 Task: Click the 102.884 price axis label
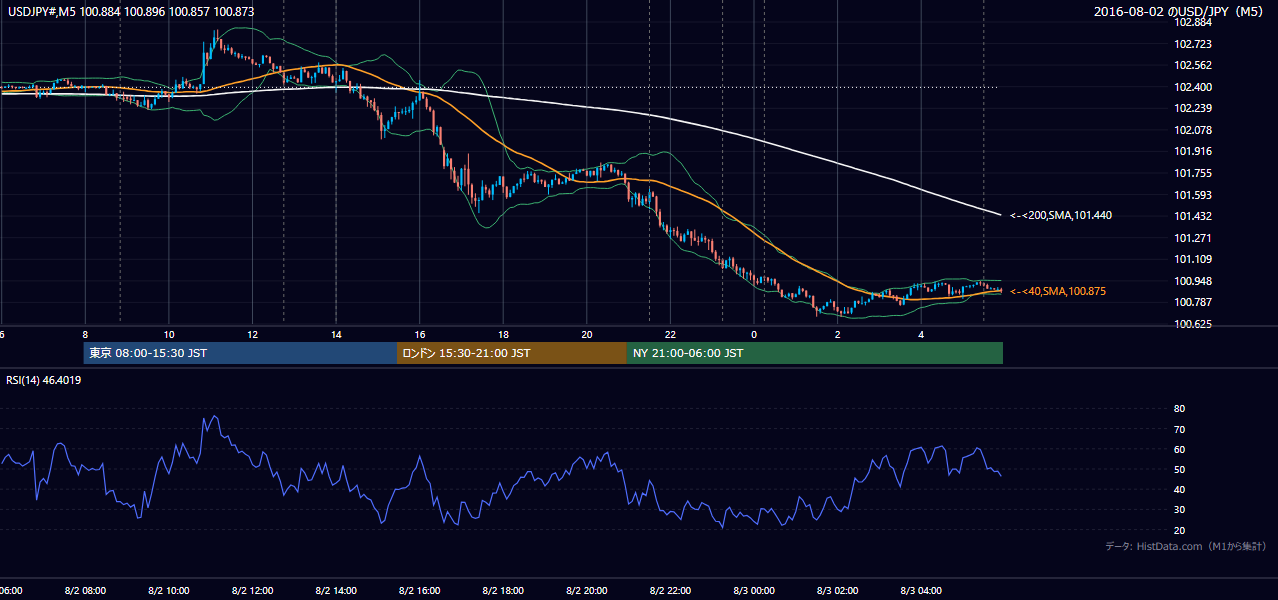pyautogui.click(x=1193, y=22)
